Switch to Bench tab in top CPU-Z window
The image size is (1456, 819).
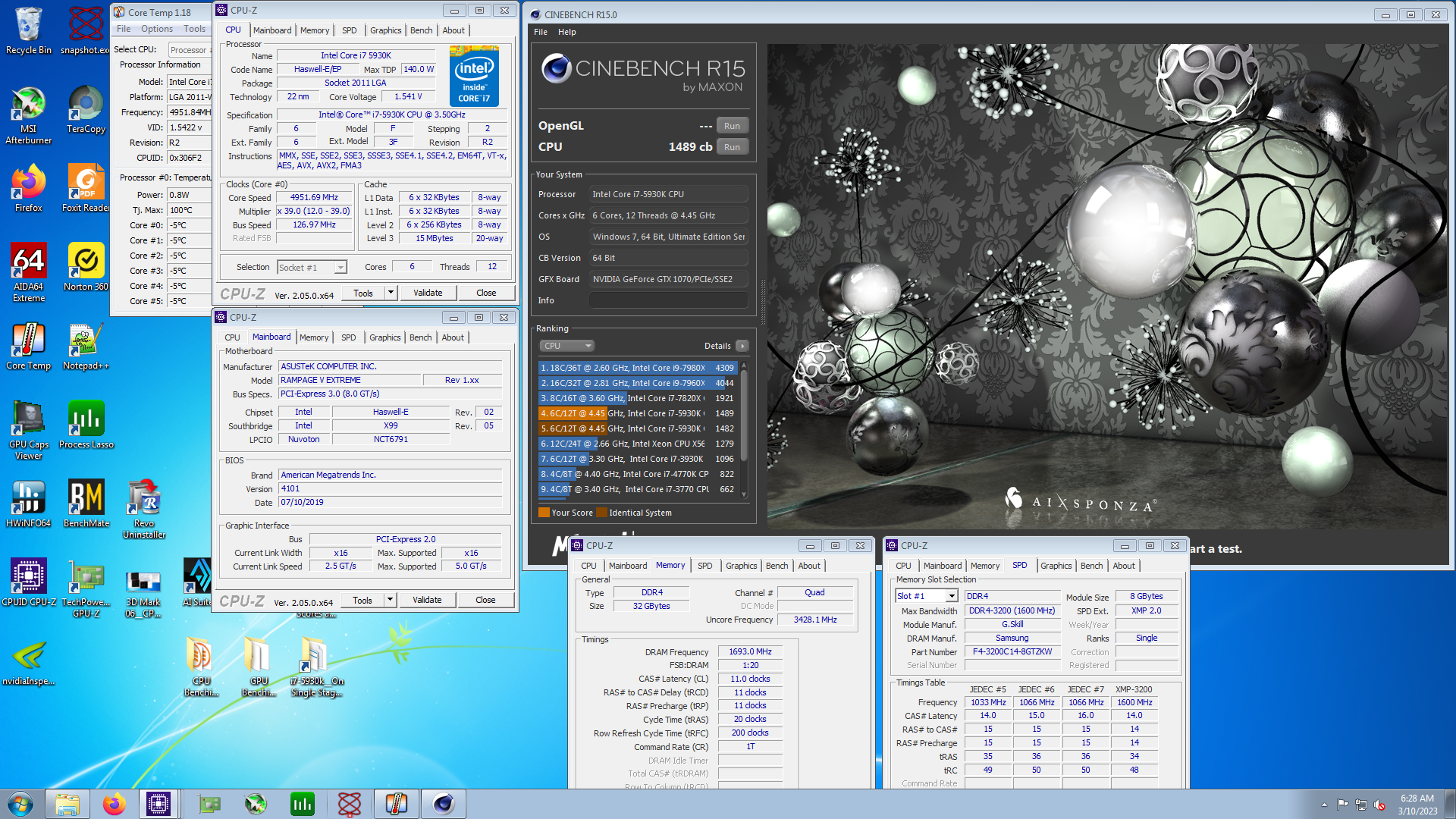point(421,30)
